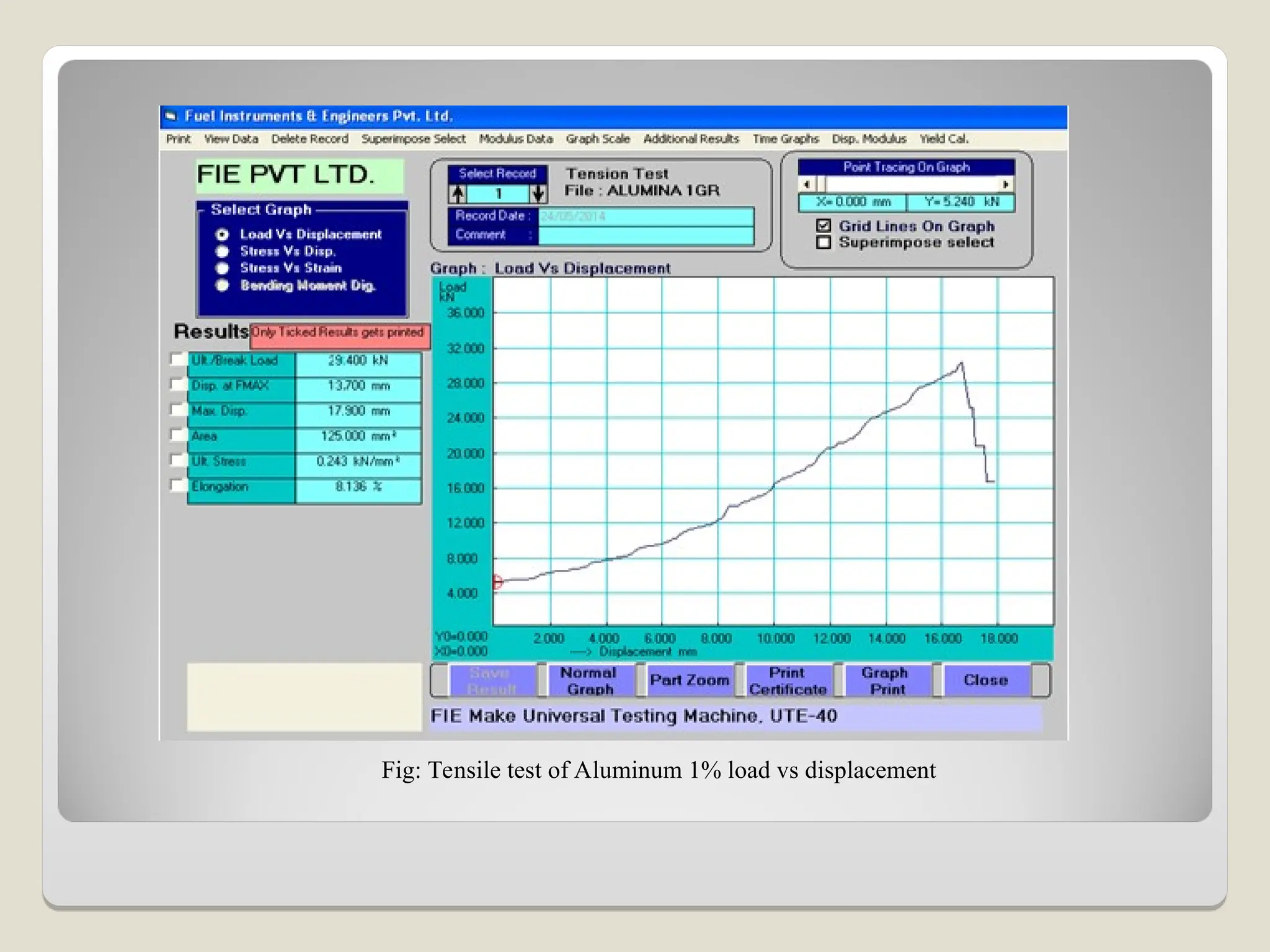
Task: Click the File : ALUMINA 1GR text
Action: pos(642,191)
